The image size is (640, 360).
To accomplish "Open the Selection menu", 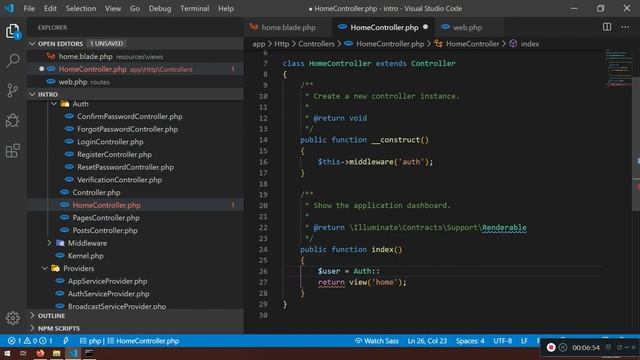I will coord(81,8).
